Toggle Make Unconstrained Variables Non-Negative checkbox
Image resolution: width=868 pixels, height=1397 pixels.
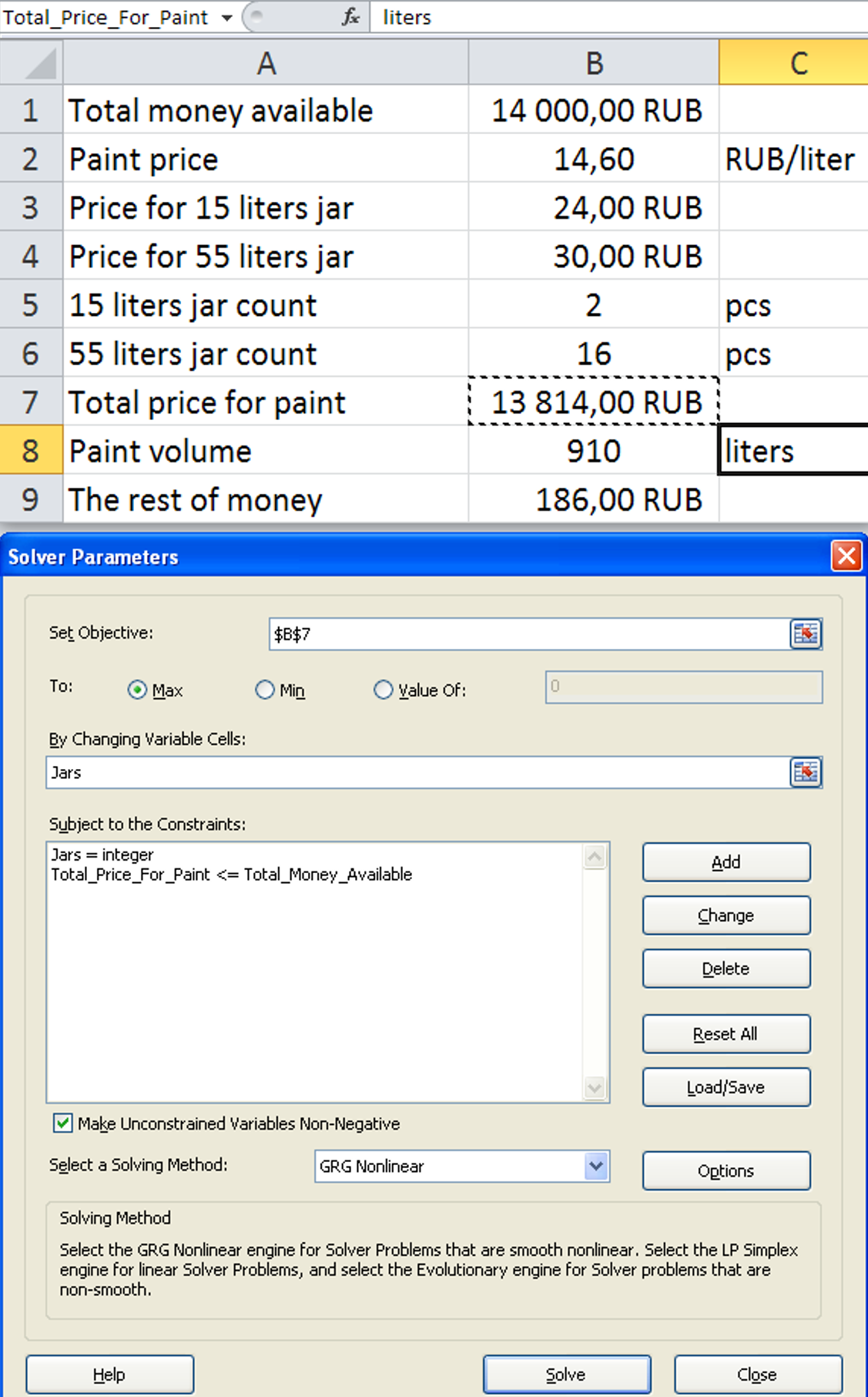tap(63, 1123)
